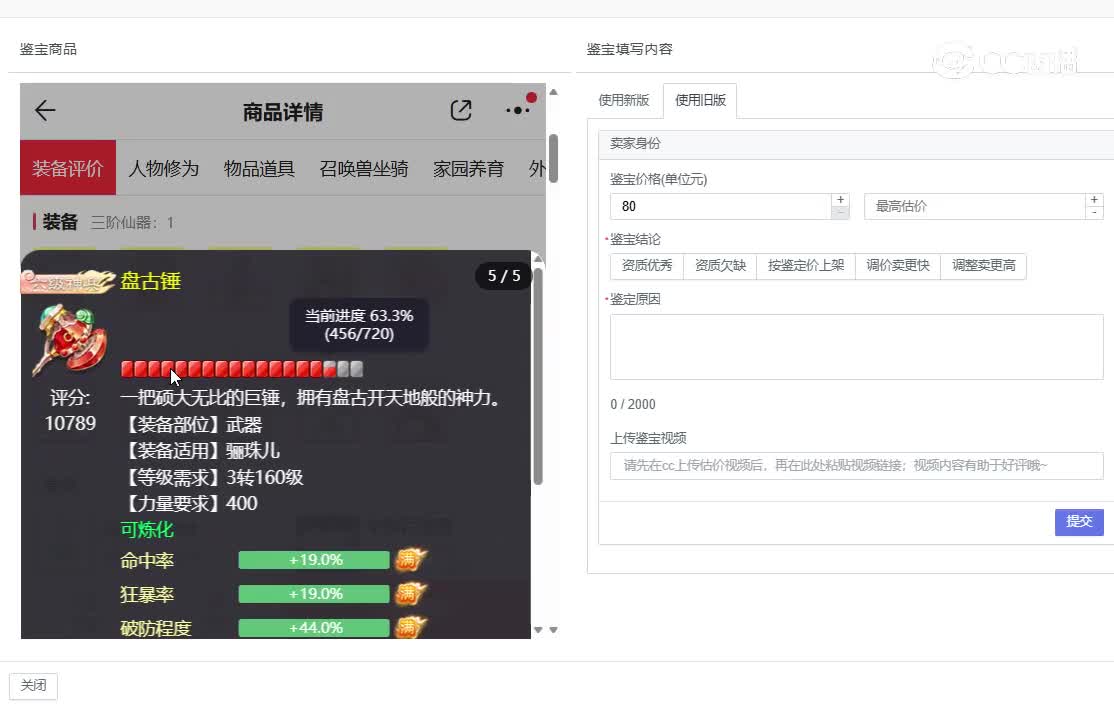Choose the 资质优秀 conclusion option
The image size is (1114, 708).
(647, 266)
